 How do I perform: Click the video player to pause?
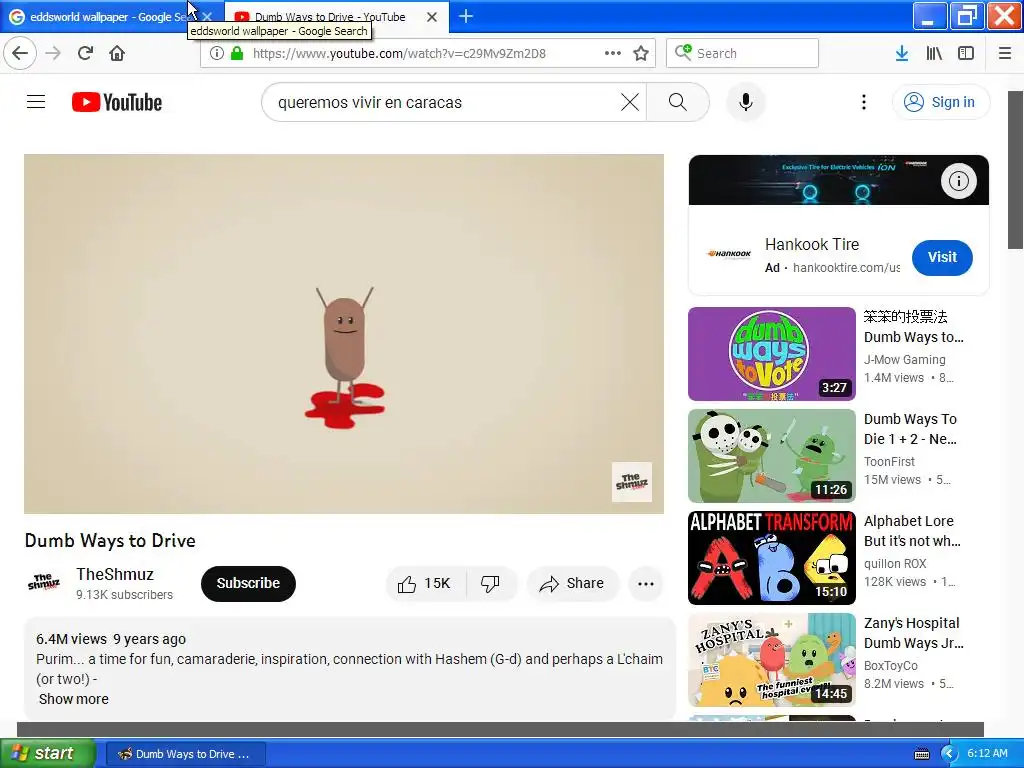[x=344, y=334]
